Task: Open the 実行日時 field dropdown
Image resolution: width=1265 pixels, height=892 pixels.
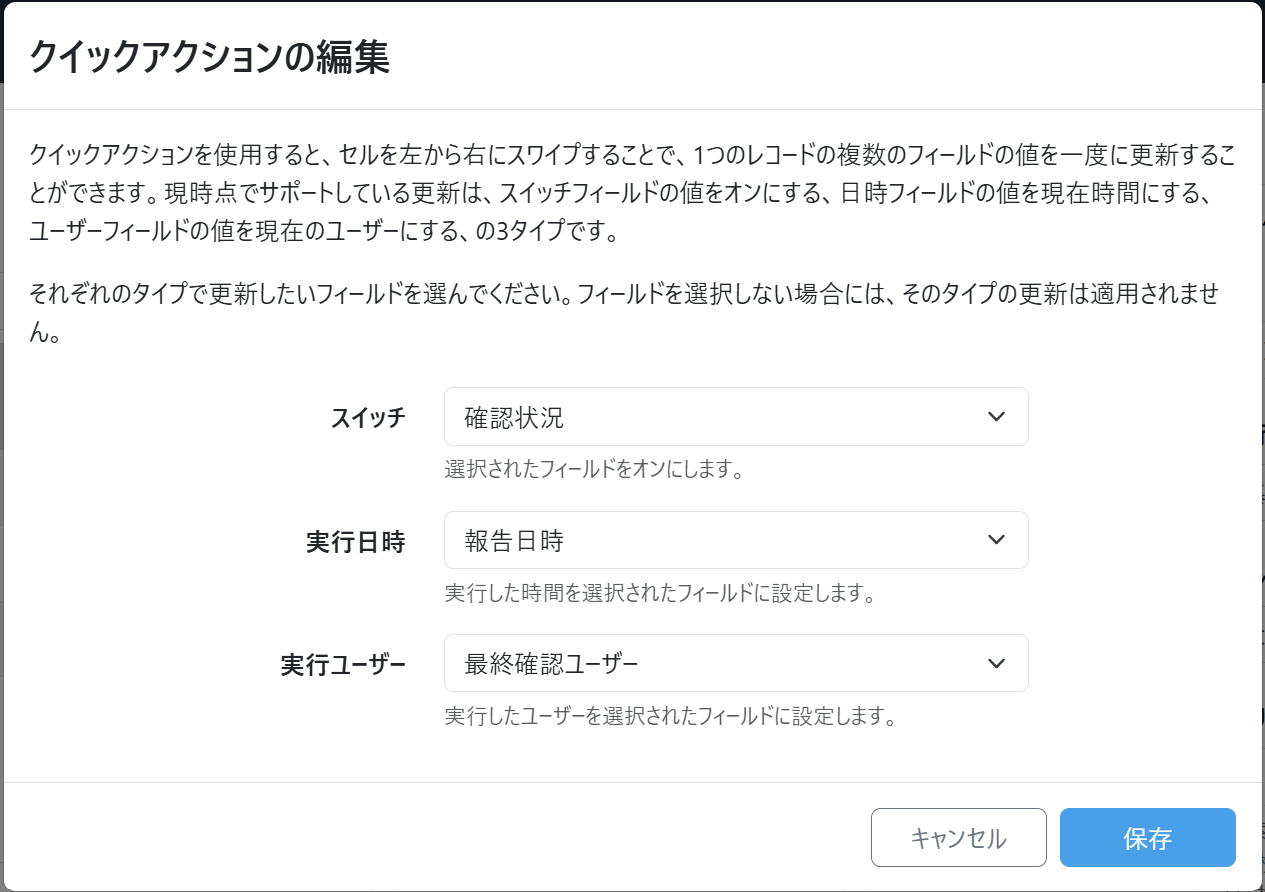Action: click(x=735, y=540)
